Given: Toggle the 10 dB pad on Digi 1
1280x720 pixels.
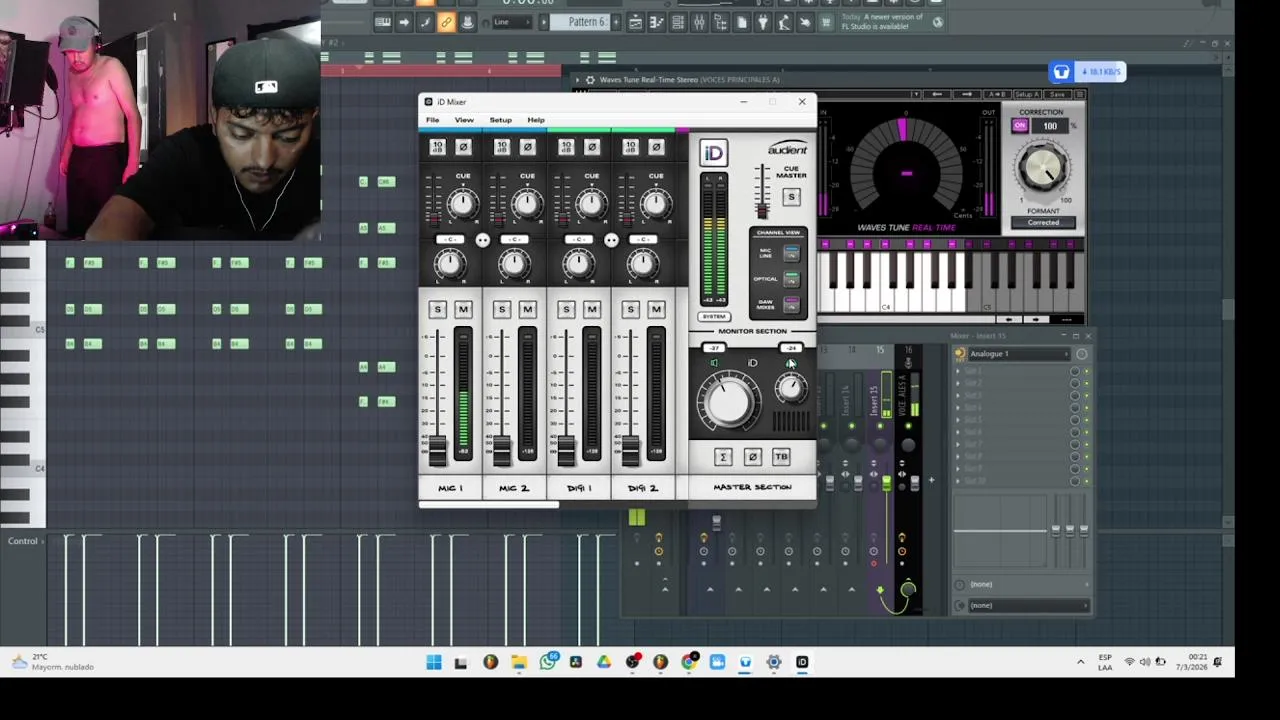Looking at the screenshot, I should tap(566, 147).
